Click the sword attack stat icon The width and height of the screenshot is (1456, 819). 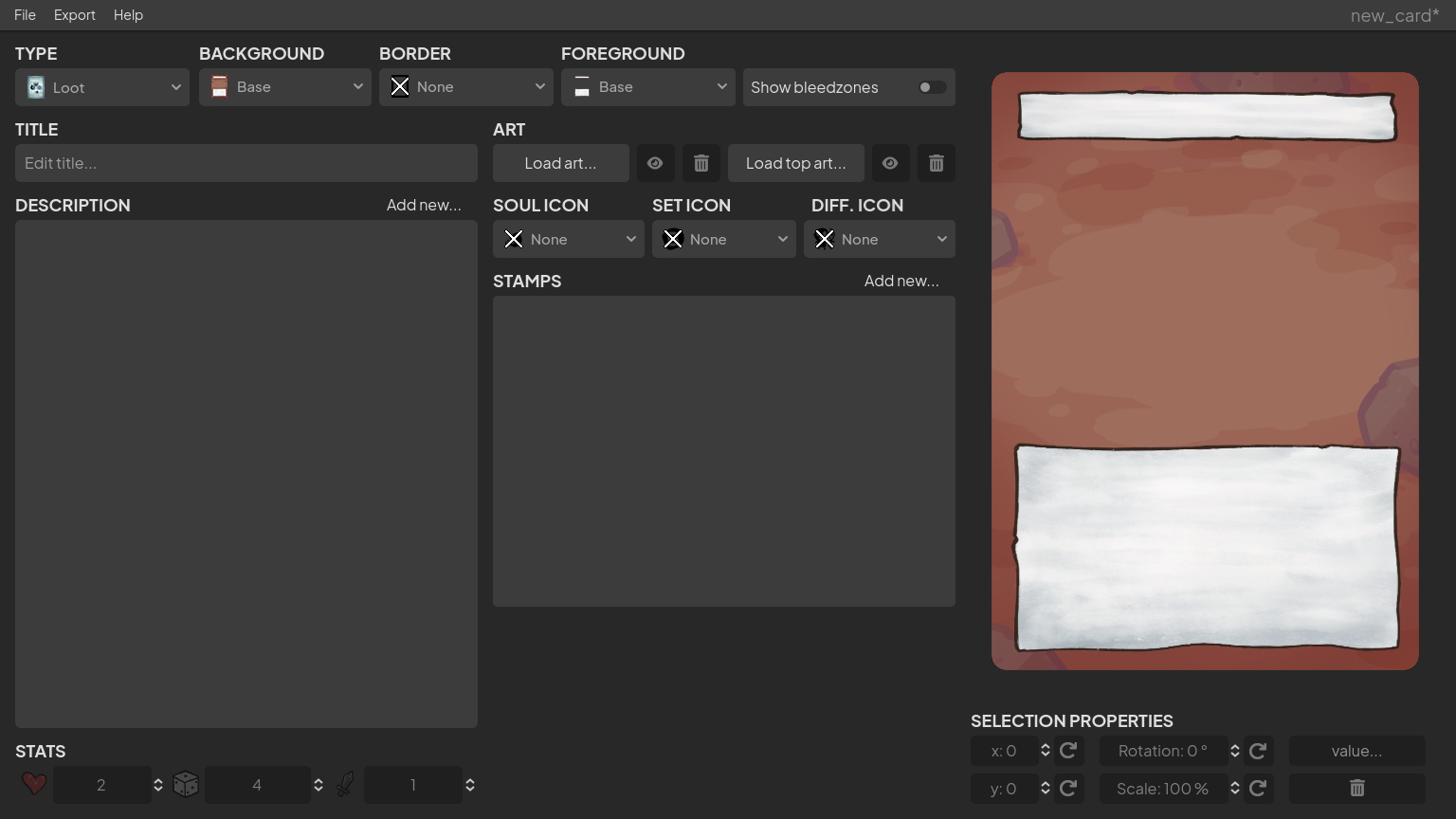point(345,784)
